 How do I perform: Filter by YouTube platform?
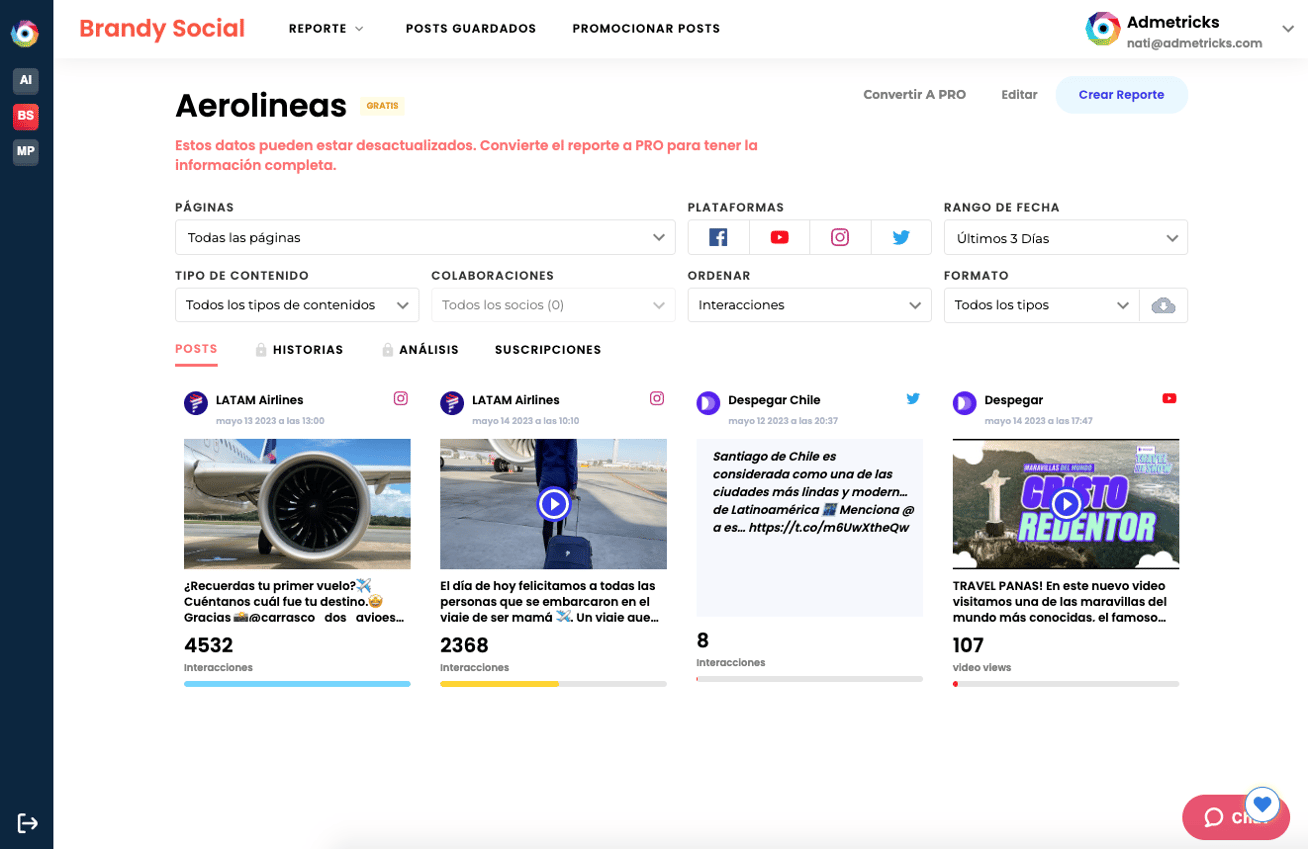click(779, 237)
